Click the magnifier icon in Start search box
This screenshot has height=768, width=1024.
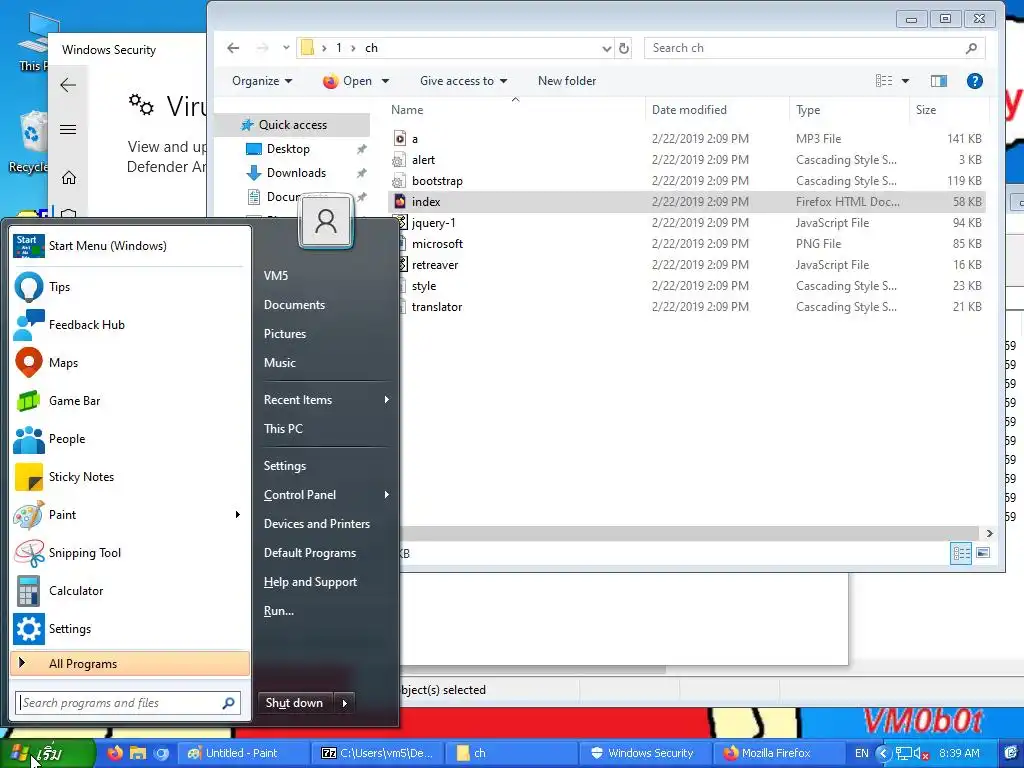[229, 703]
